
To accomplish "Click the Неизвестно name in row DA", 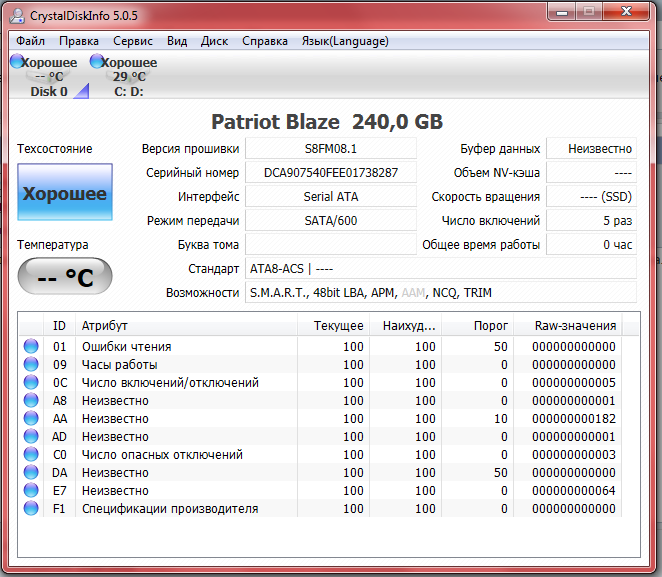I will click(115, 473).
